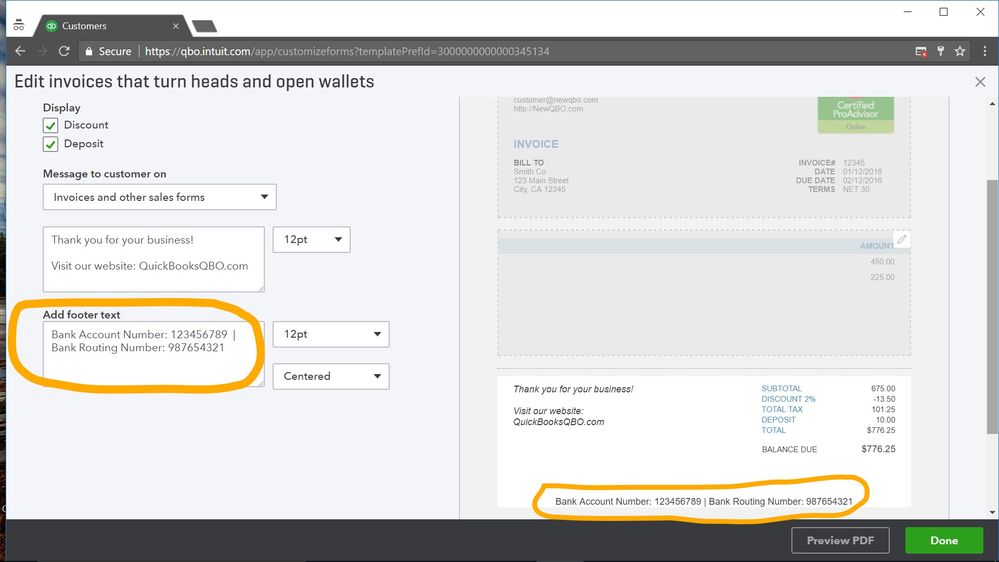Screen dimensions: 999x562
Task: Click the green Done button
Action: click(944, 540)
